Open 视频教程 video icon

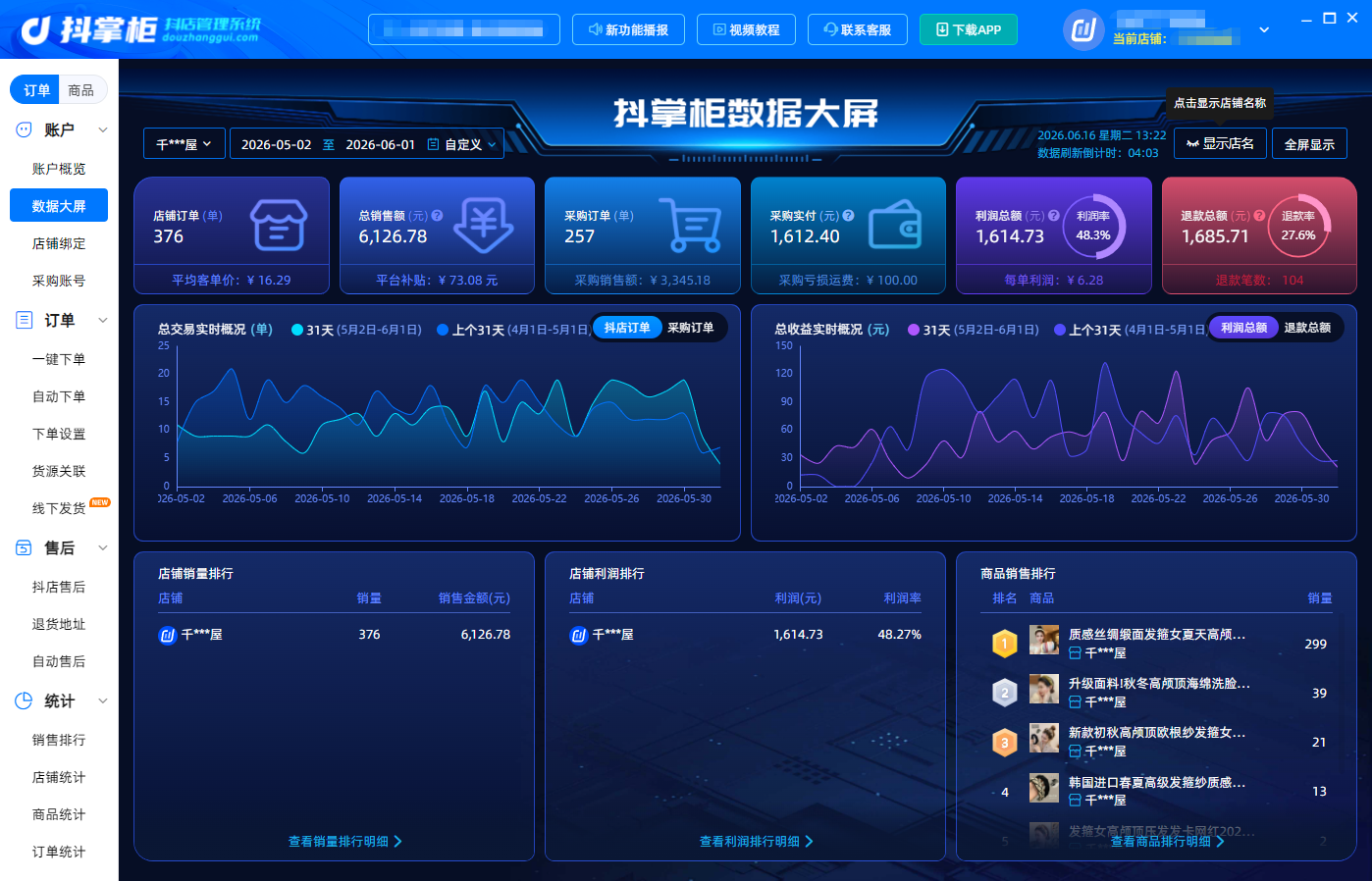719,29
